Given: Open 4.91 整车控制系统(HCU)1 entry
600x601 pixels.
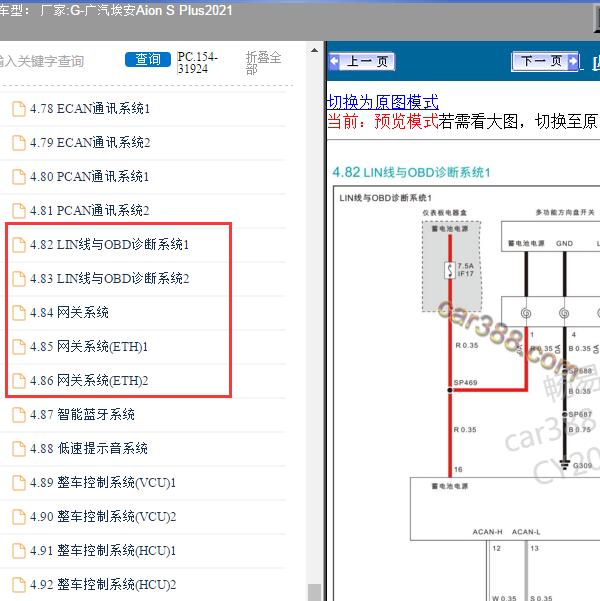Looking at the screenshot, I should point(103,550).
